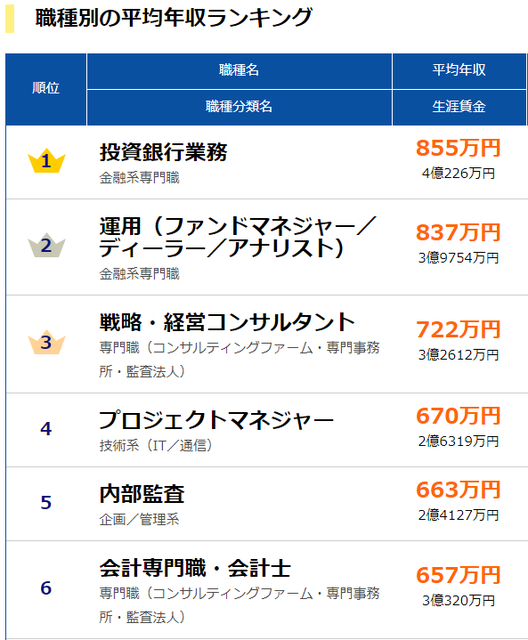Open プロジェクトマネジャー job title
528x640 pixels.
216,420
